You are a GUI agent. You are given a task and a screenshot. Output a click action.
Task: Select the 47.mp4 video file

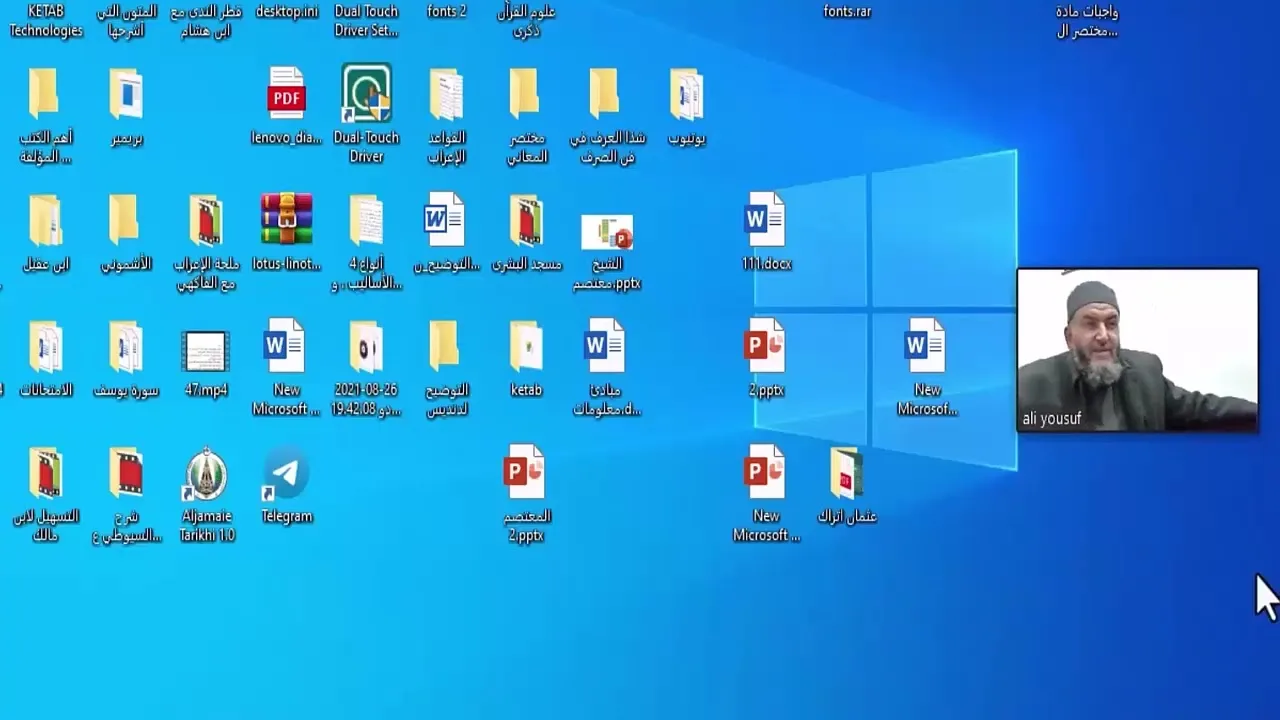tap(206, 352)
